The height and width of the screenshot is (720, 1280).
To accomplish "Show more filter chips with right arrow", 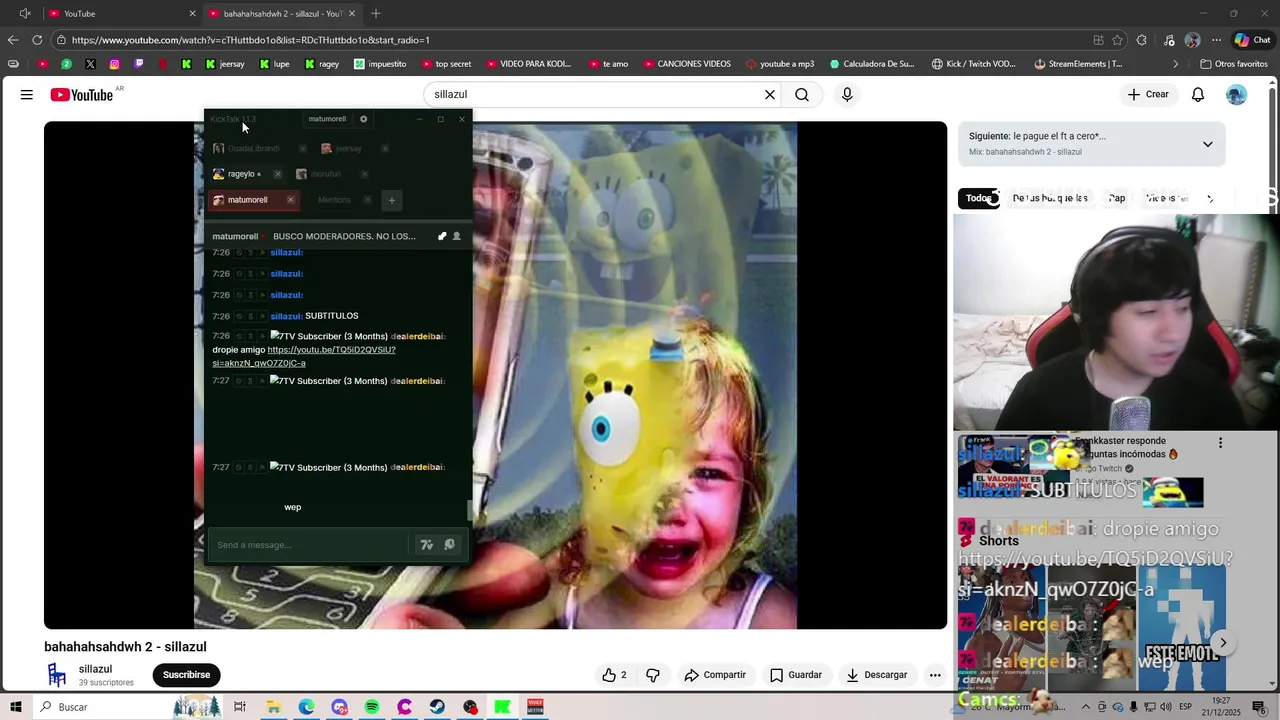I will (1210, 198).
